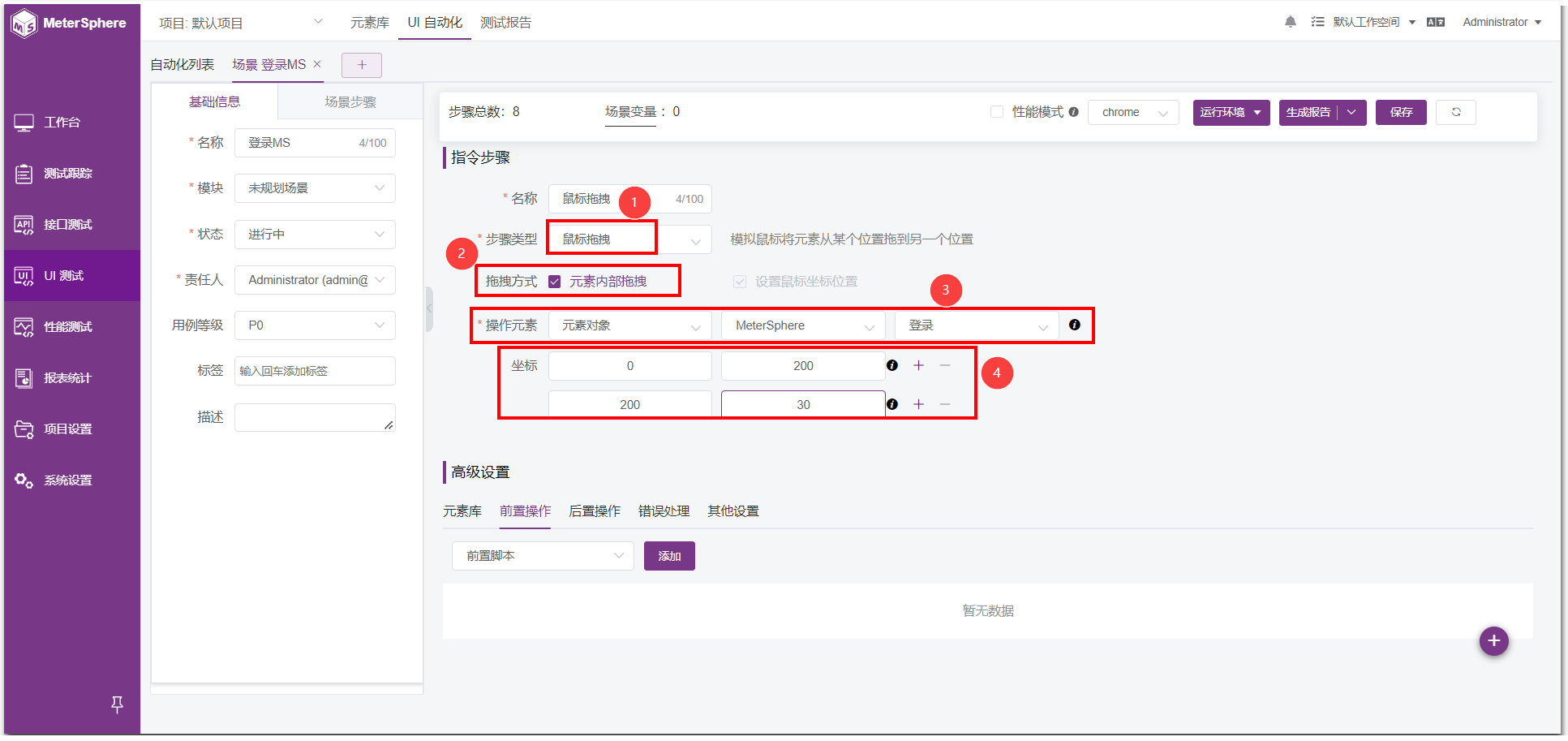
Task: Click the 设置鼠标坐标位置 checkbox
Action: coord(740,282)
